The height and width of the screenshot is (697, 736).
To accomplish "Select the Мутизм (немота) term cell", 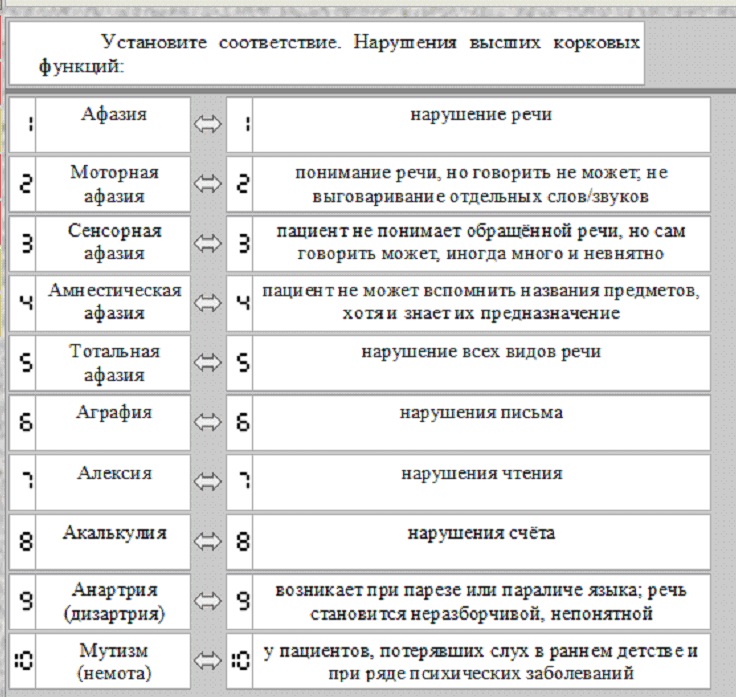I will pos(113,661).
